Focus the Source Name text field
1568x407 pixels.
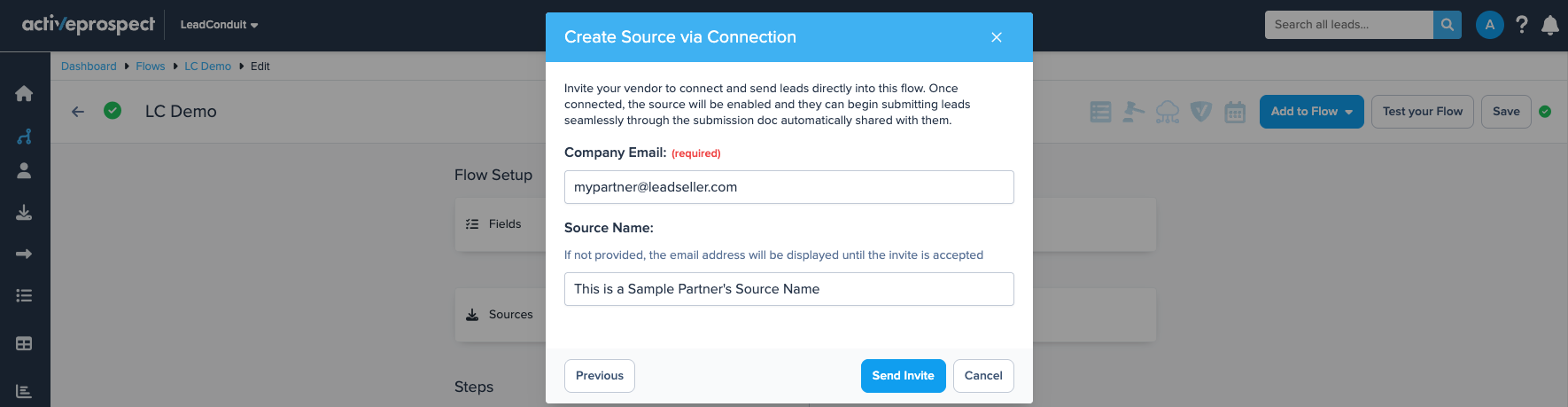(x=788, y=289)
